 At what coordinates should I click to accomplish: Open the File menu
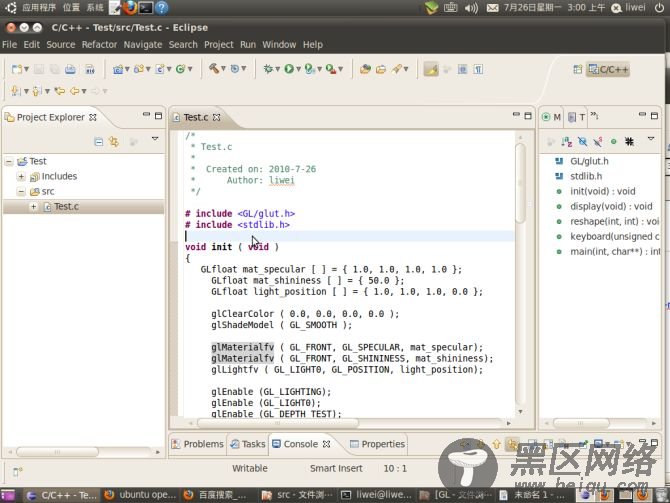[9, 45]
